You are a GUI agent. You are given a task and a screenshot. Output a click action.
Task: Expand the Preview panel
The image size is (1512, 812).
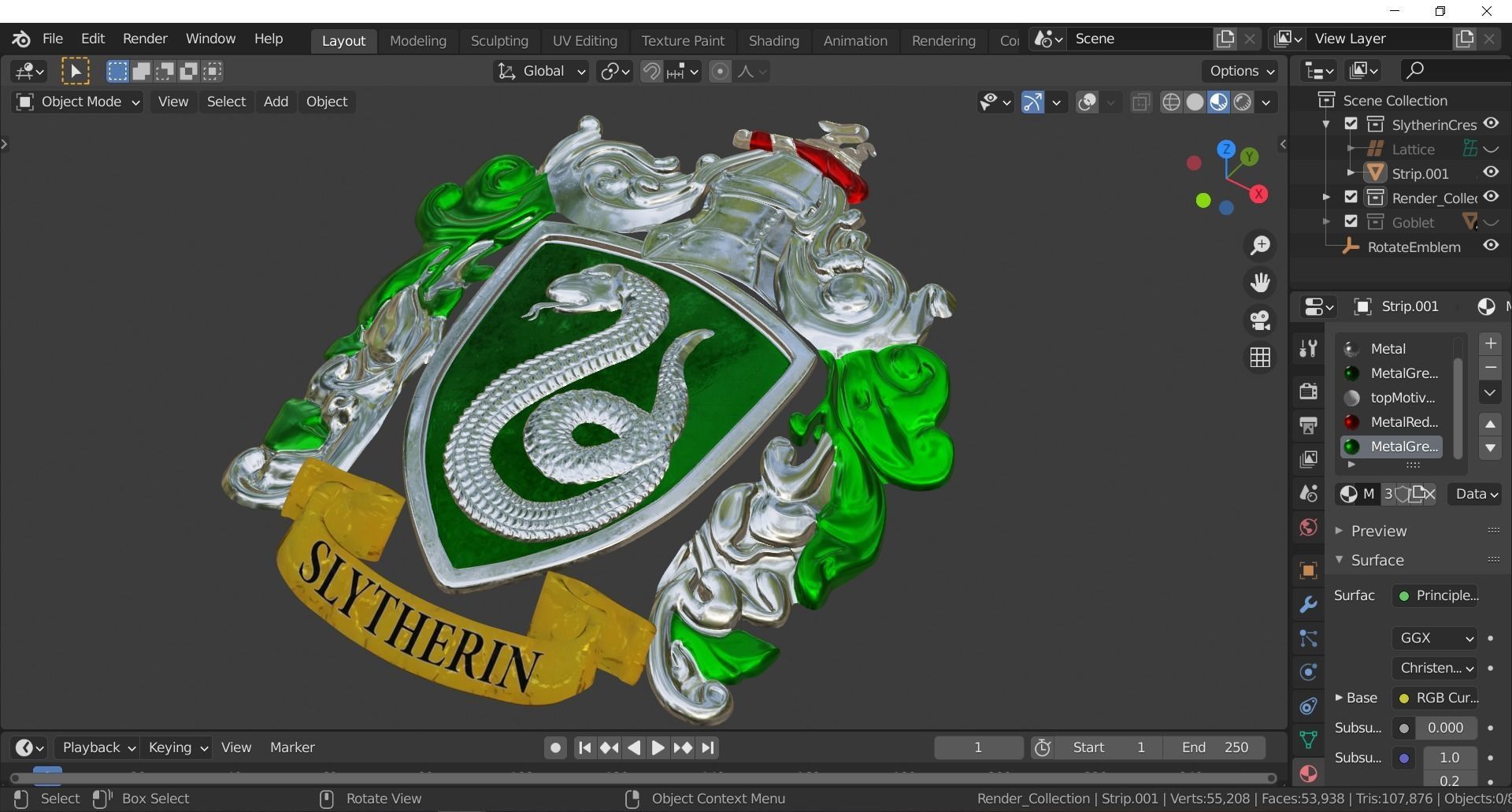click(1378, 531)
